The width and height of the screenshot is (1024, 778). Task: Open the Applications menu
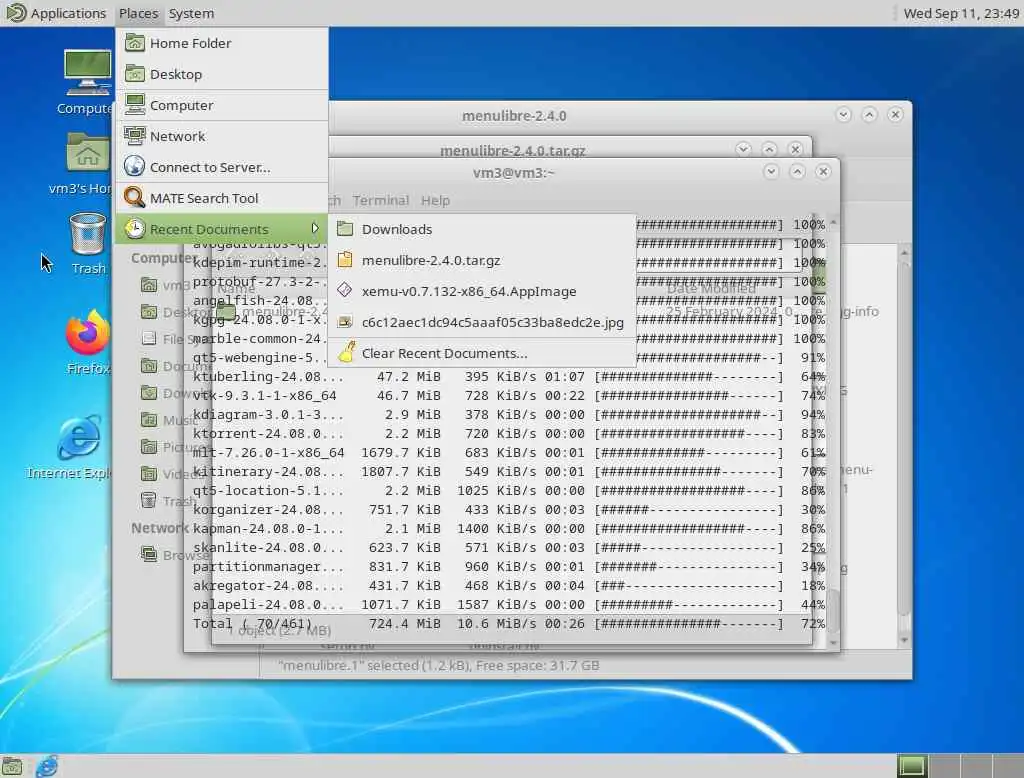pos(57,13)
